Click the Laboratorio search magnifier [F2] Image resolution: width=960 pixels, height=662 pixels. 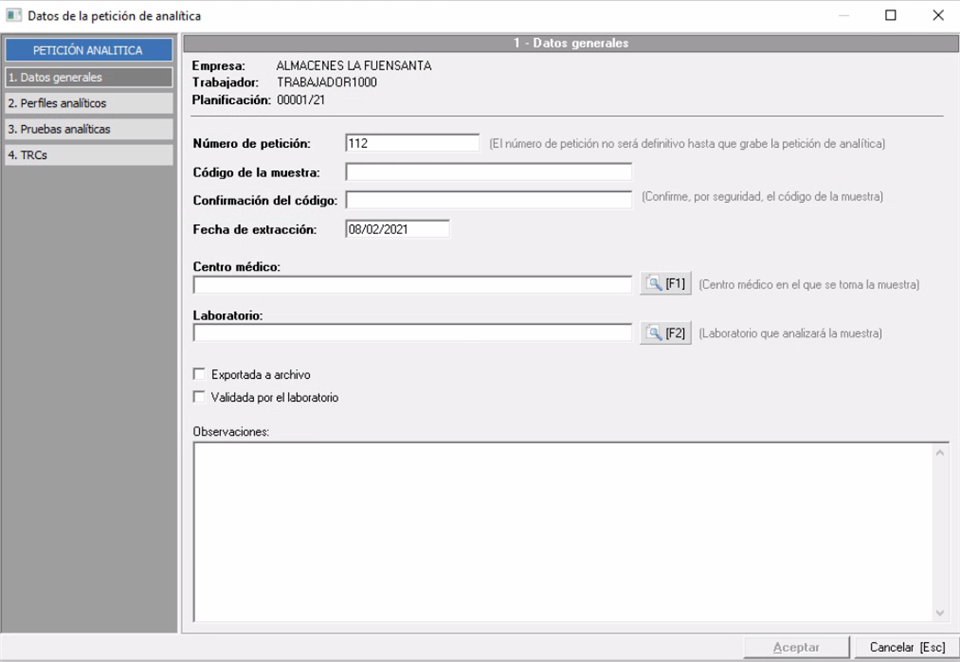666,333
